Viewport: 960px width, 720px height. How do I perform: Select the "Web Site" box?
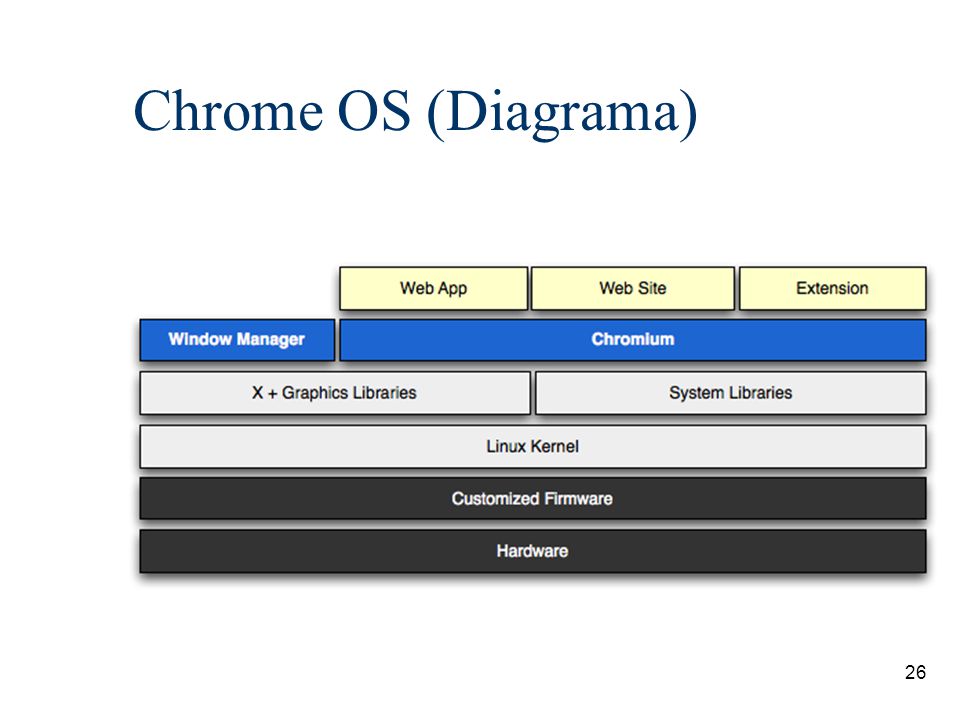632,288
